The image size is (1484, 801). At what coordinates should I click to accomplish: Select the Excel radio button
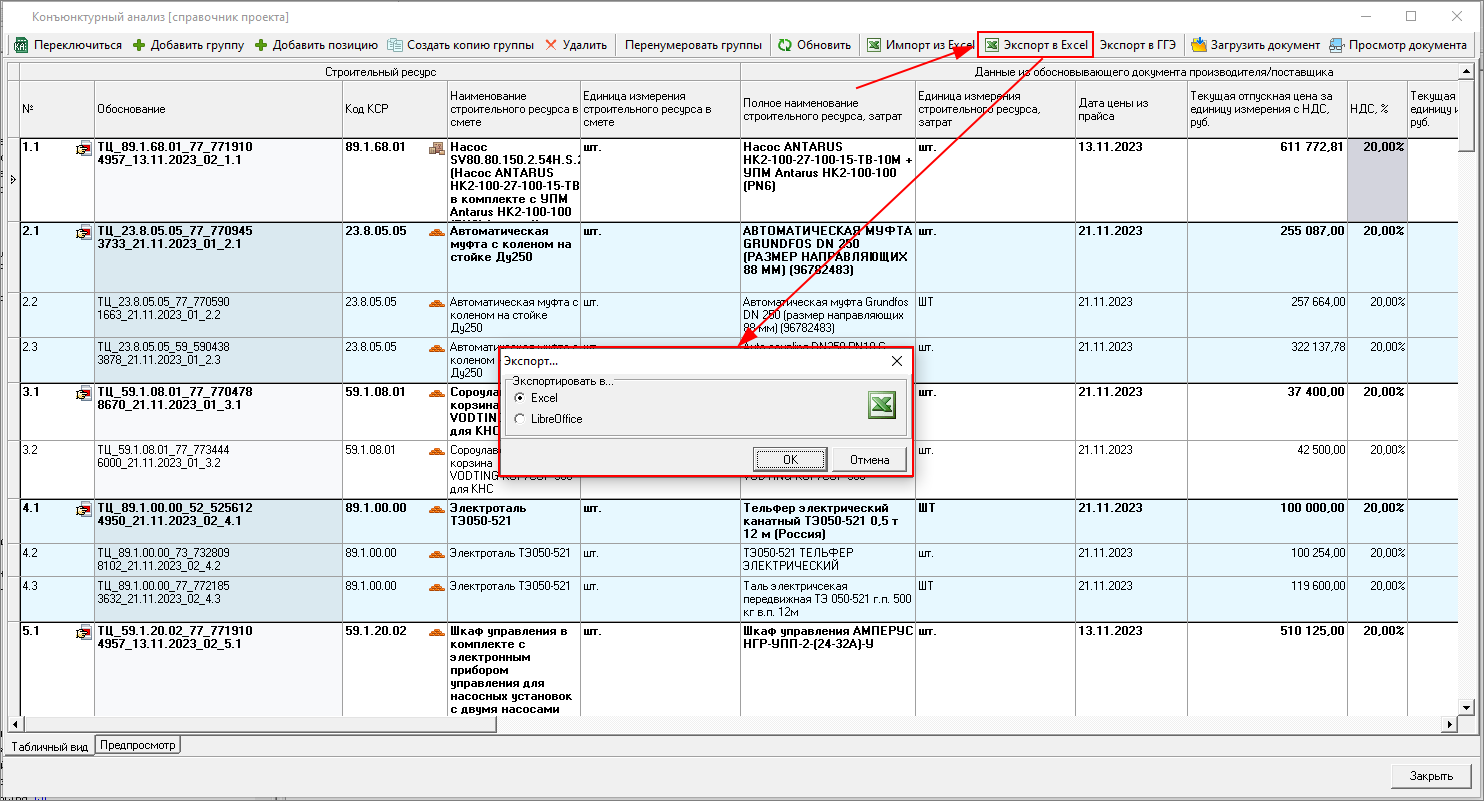[x=519, y=398]
